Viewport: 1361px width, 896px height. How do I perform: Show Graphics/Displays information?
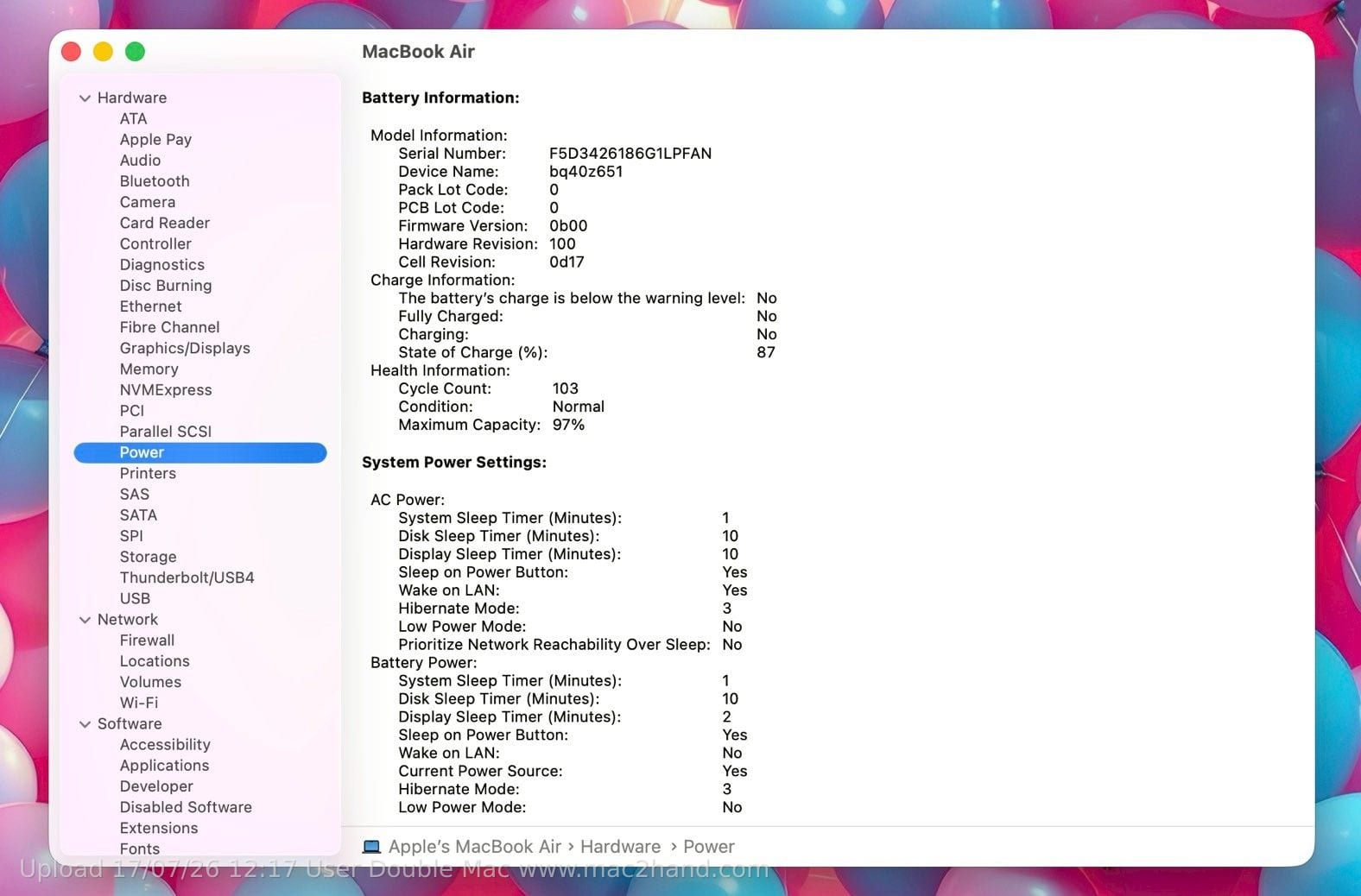(x=185, y=348)
